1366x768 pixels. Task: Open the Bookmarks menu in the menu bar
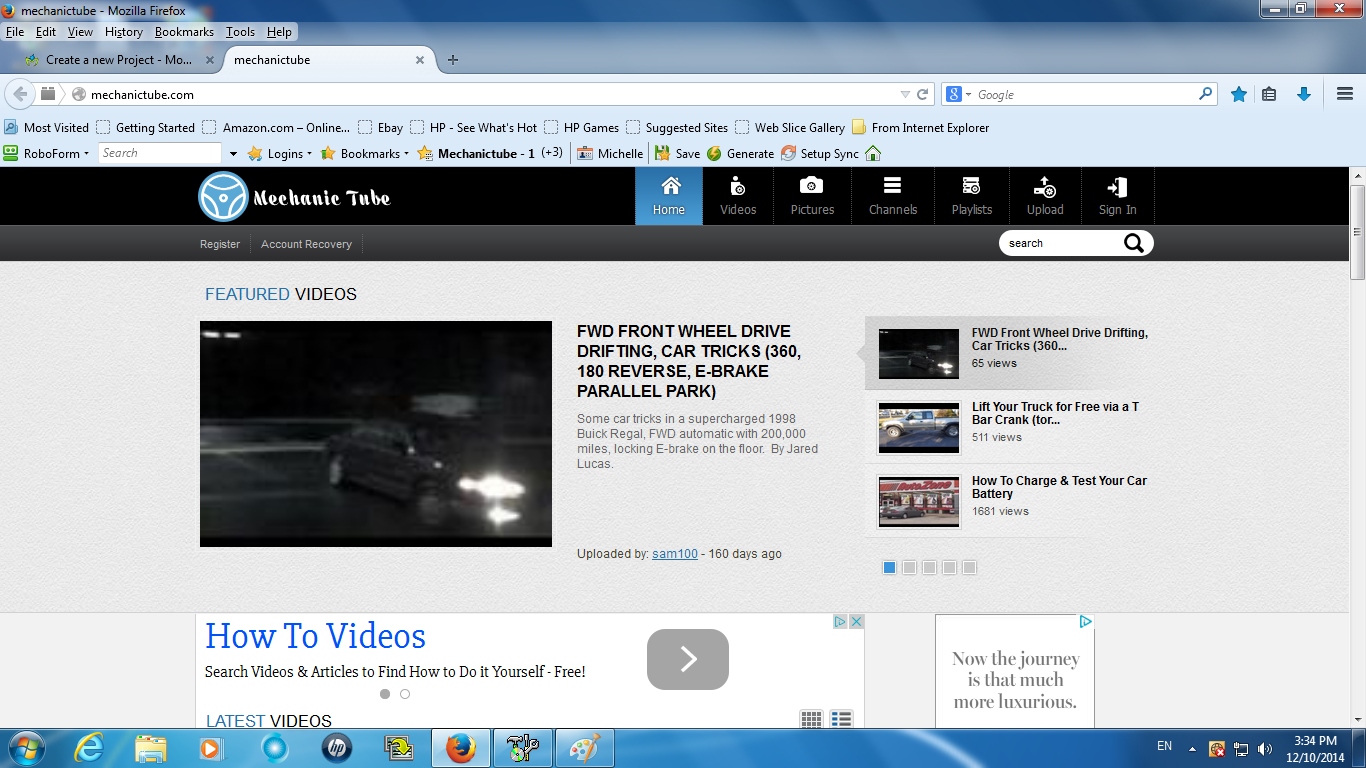tap(184, 32)
